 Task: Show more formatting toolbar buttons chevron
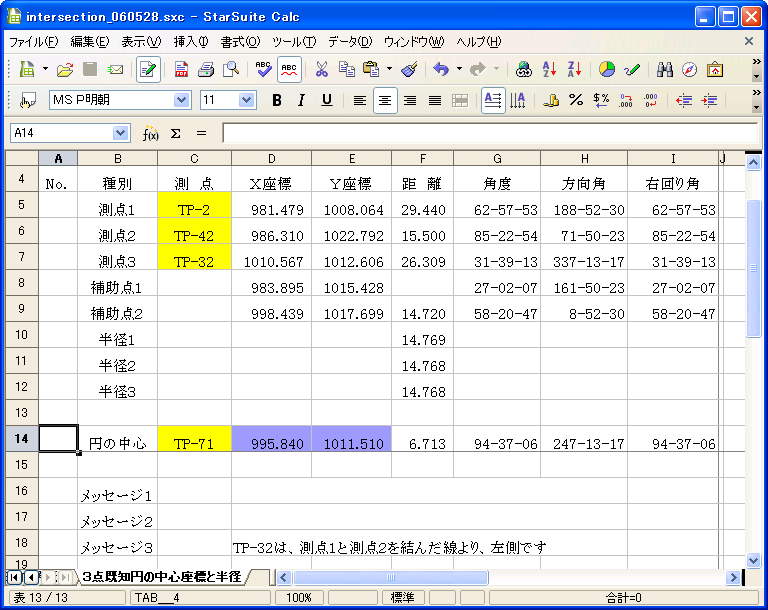757,93
